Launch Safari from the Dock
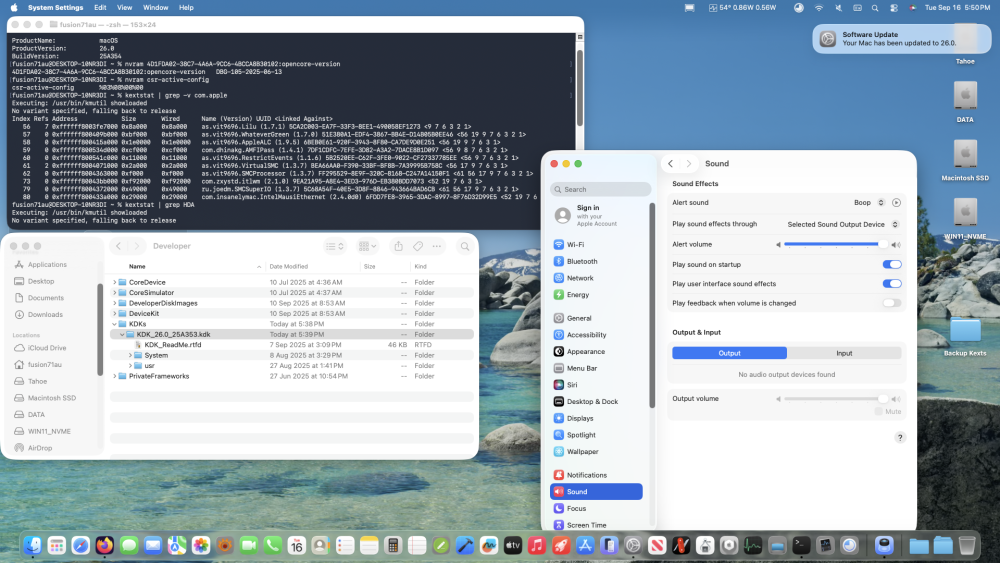The image size is (1000, 563). click(x=80, y=545)
